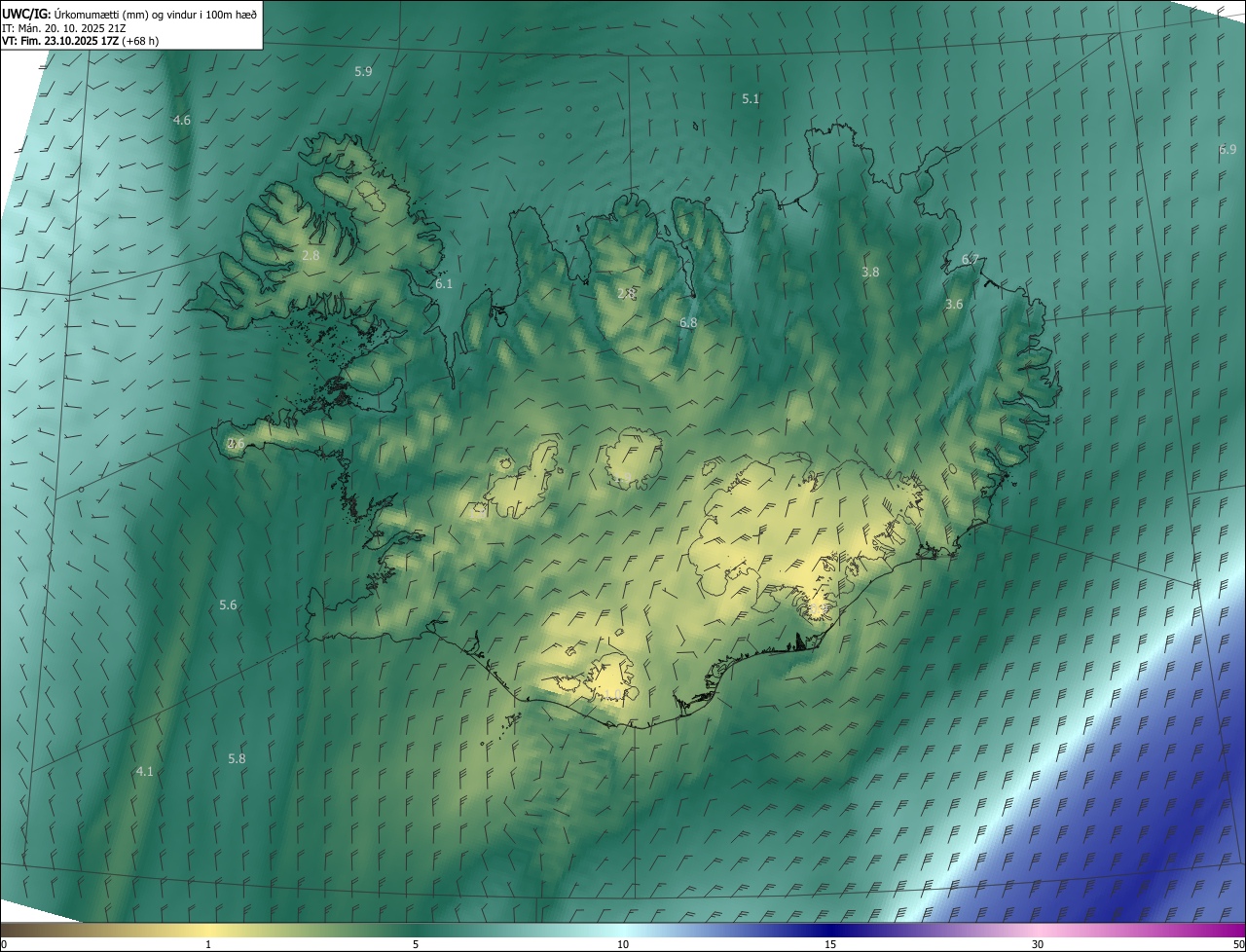Click the 6.1 value on the map
The image size is (1246, 952).
pyautogui.click(x=444, y=284)
